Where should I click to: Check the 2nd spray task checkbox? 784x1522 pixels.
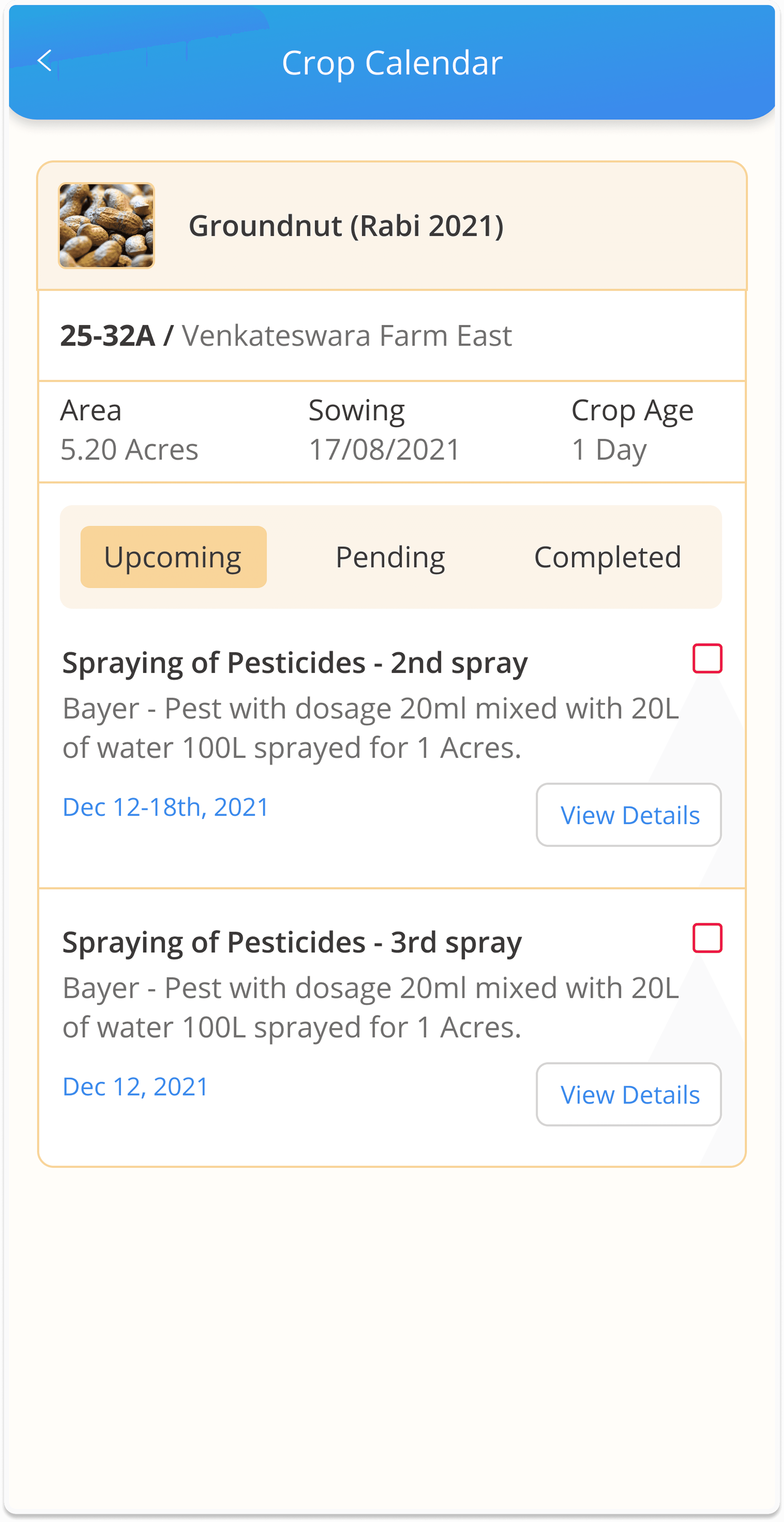tap(707, 658)
